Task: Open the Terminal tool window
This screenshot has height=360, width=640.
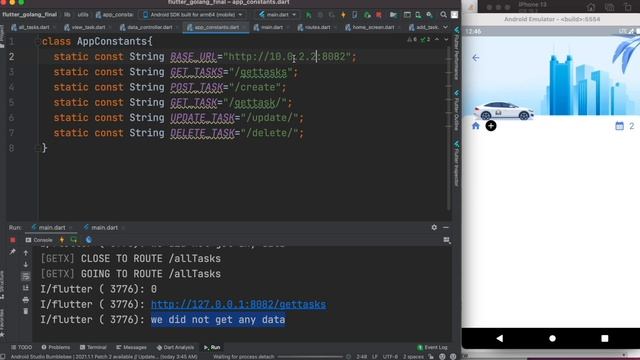Action: pyautogui.click(x=93, y=347)
